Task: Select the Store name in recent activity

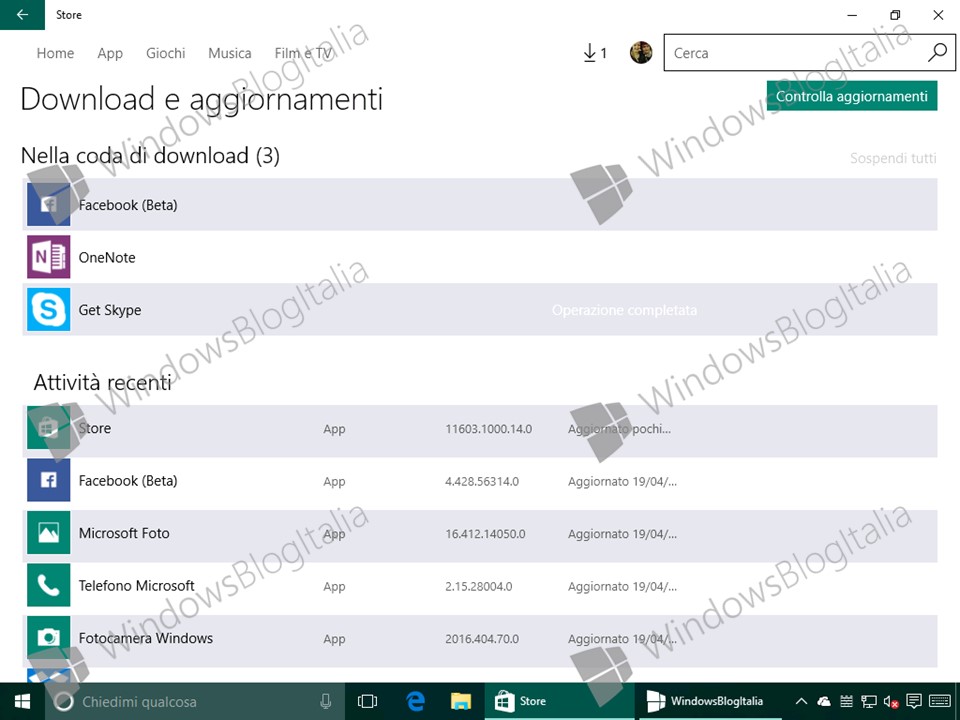Action: point(95,428)
